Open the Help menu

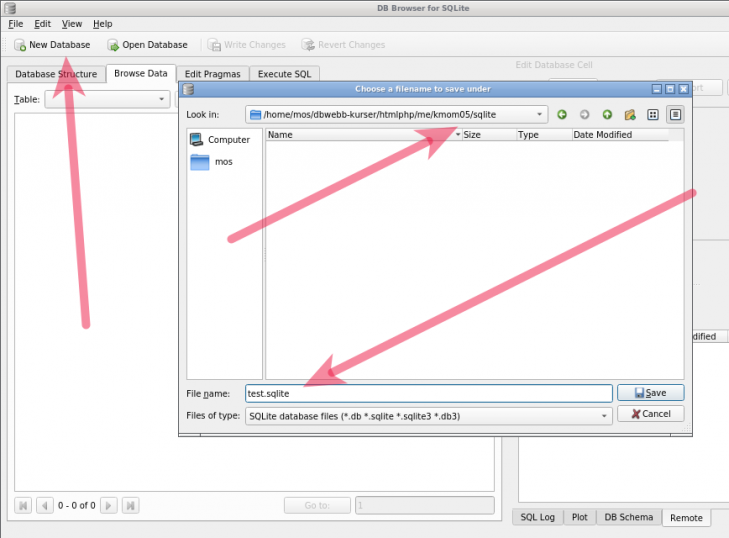[x=102, y=24]
